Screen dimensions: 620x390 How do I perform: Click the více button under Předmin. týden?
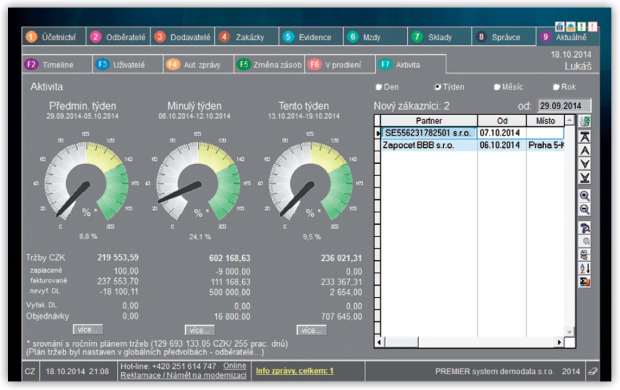click(x=88, y=329)
